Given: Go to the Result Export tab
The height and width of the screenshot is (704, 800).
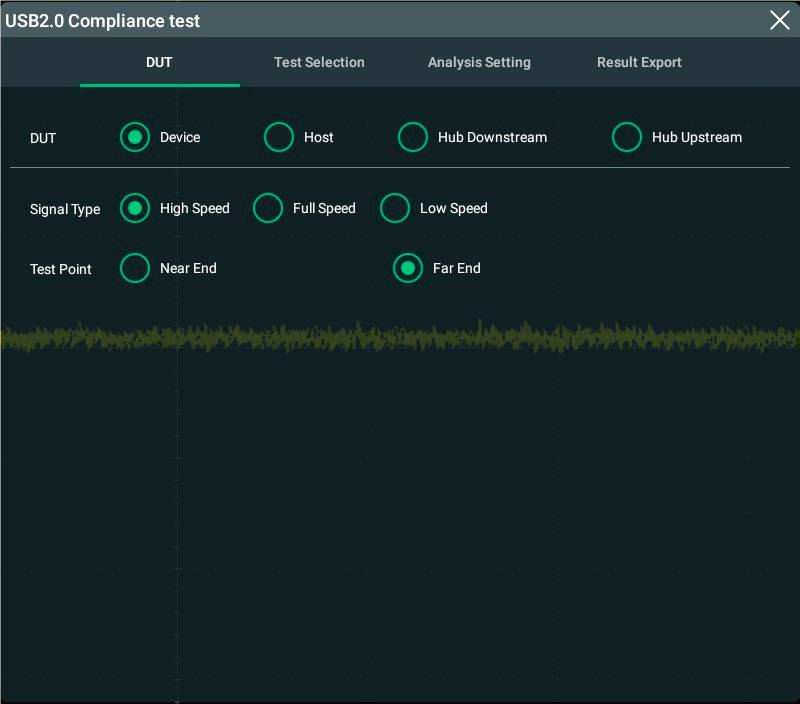Looking at the screenshot, I should click(639, 62).
